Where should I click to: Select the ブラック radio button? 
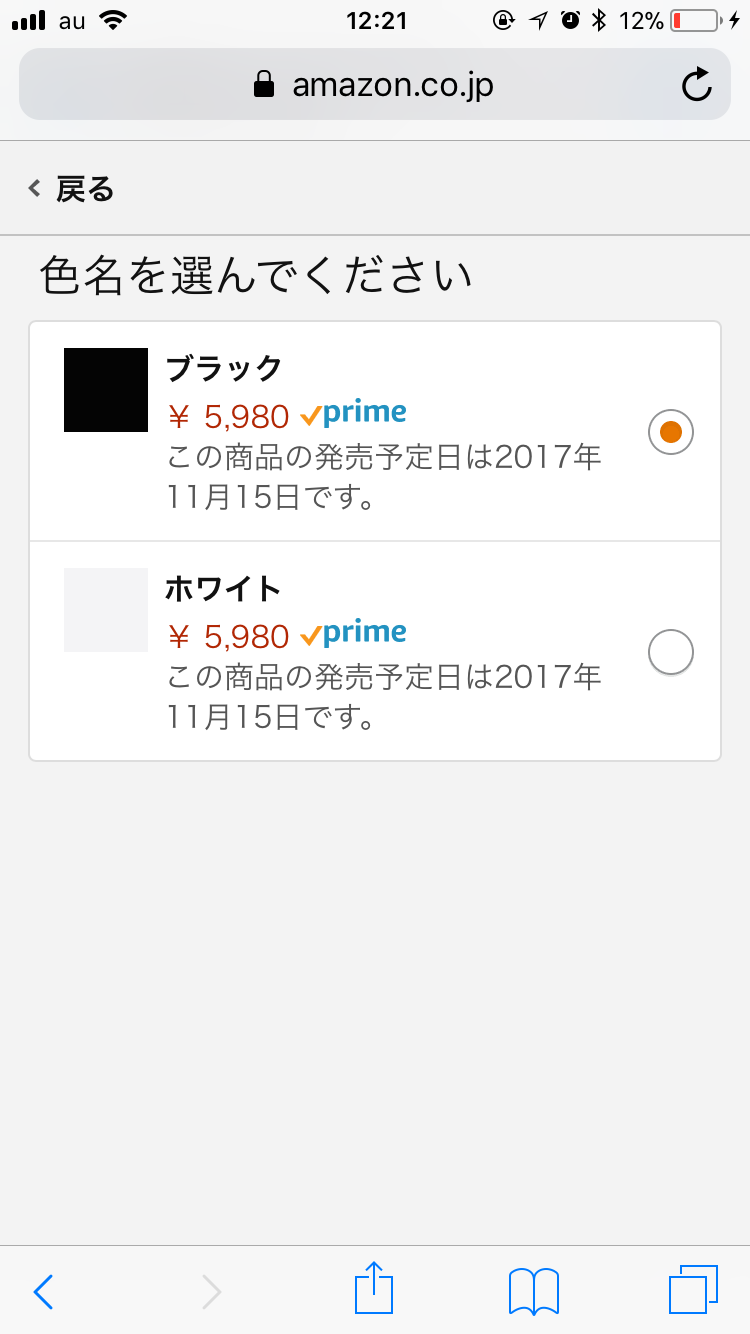click(671, 432)
